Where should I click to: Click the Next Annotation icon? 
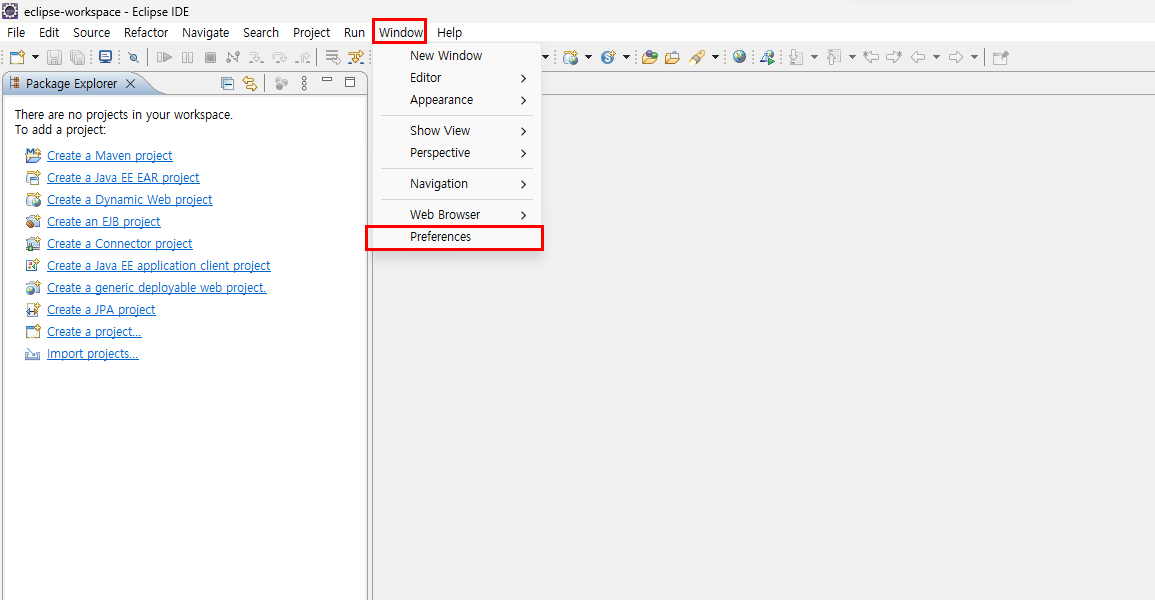(796, 57)
